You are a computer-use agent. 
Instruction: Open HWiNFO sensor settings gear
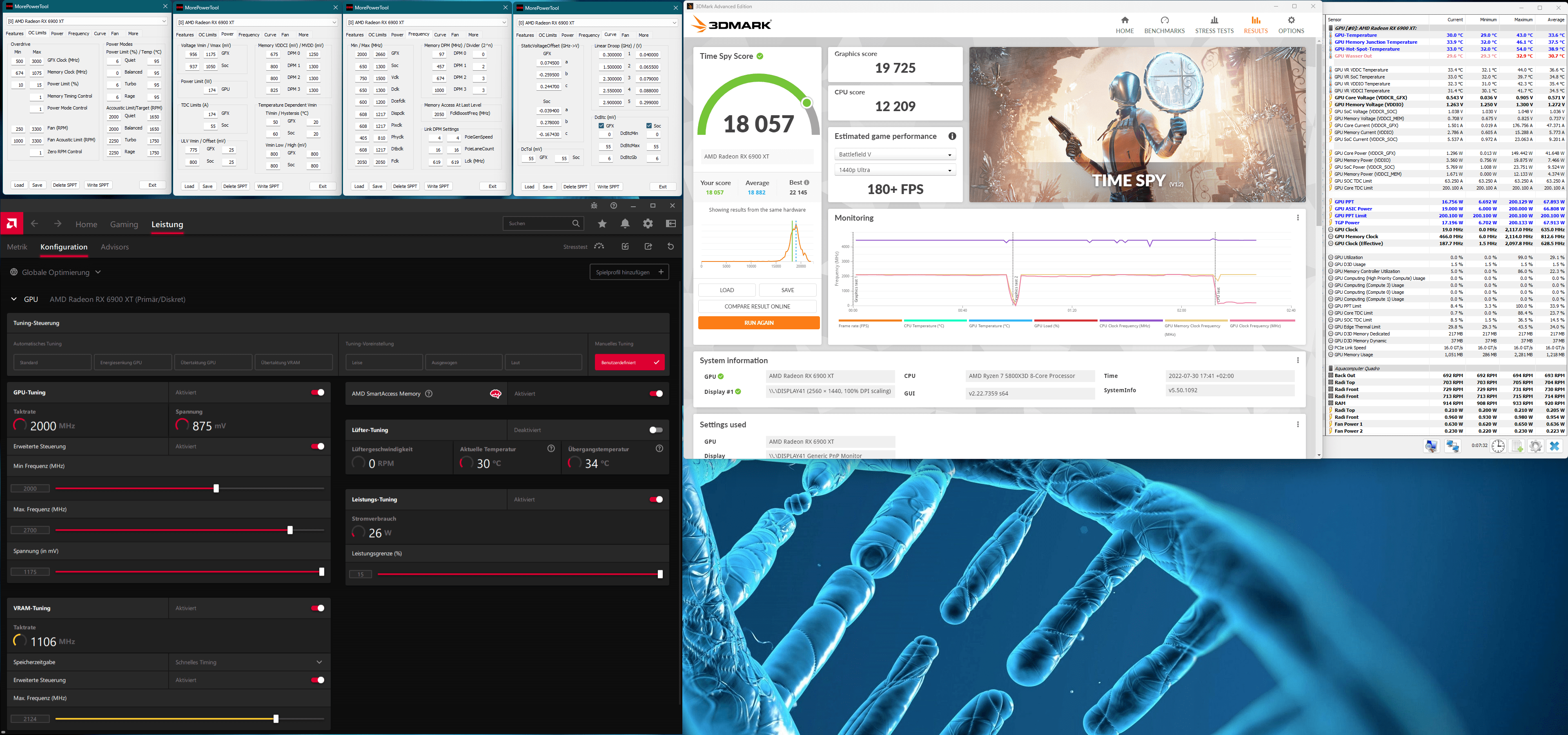point(1536,447)
